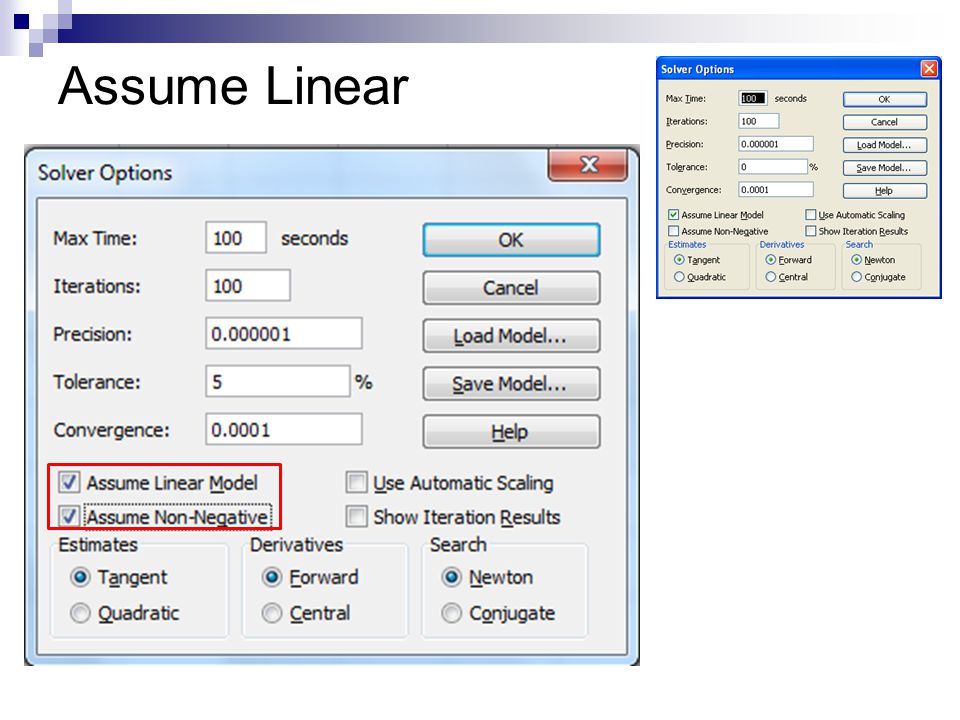Select Conjugate radio in small dialog
The image size is (960, 720).
click(x=857, y=277)
